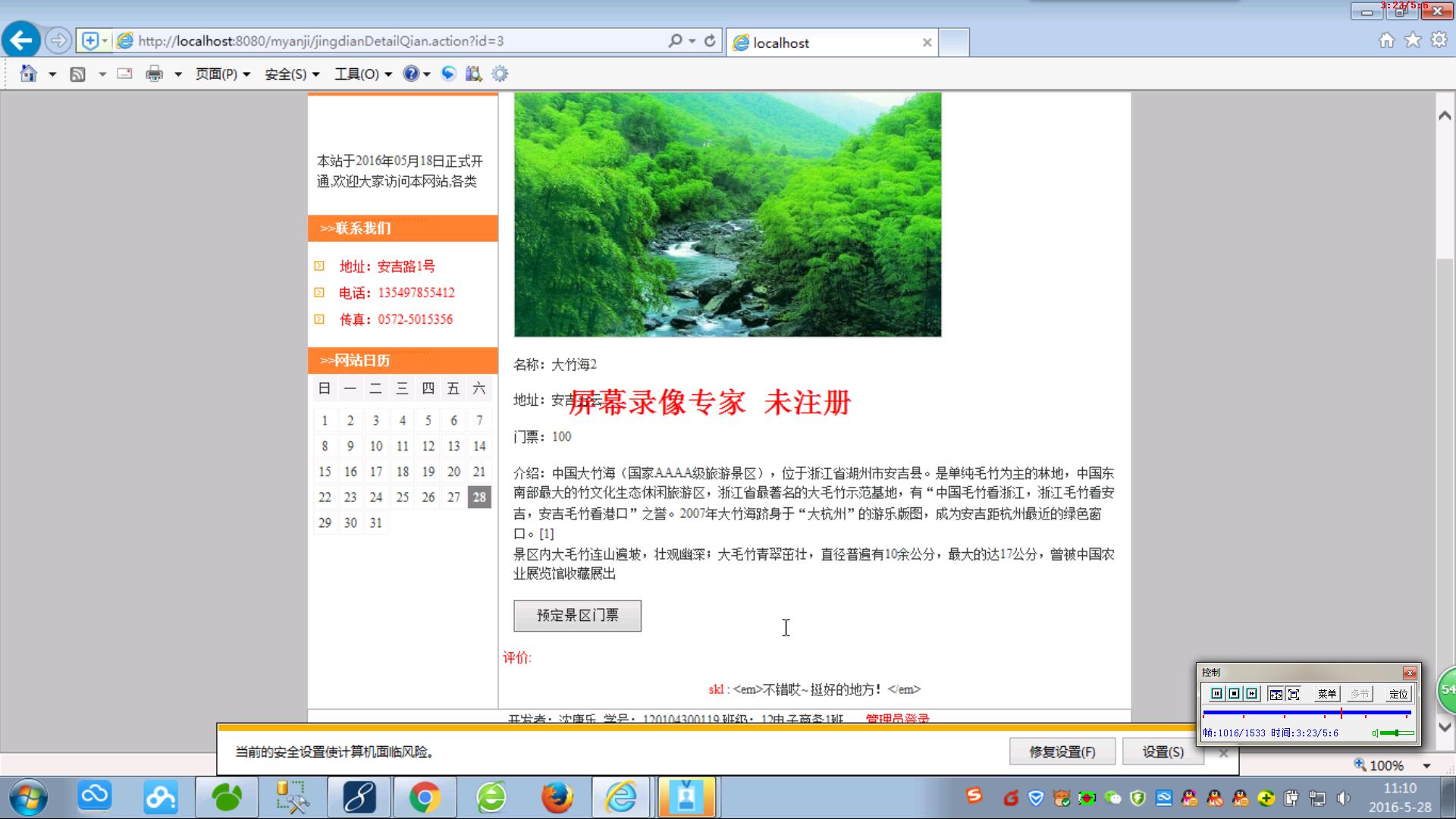Viewport: 1456px width, 819px height.
Task: Click the Home icon at top right
Action: [1386, 40]
